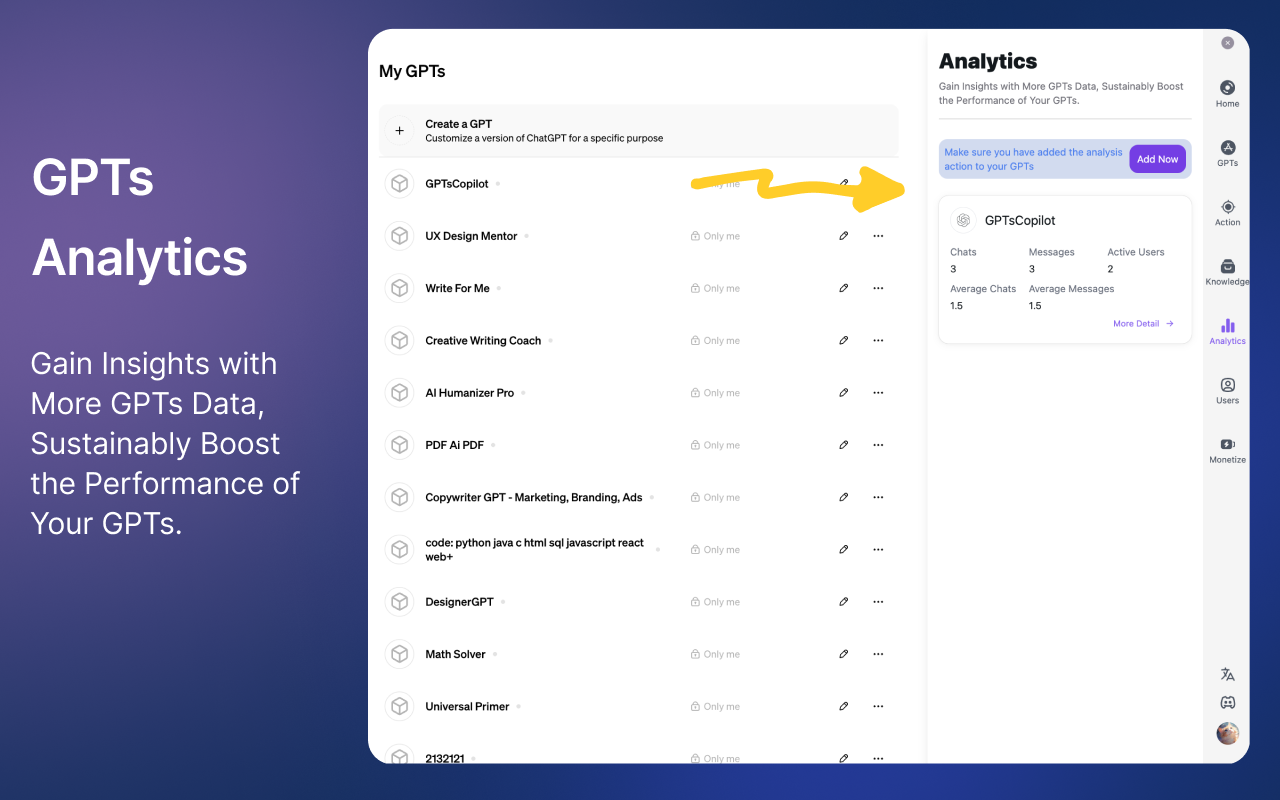
Task: Click the user profile avatar
Action: [1227, 733]
